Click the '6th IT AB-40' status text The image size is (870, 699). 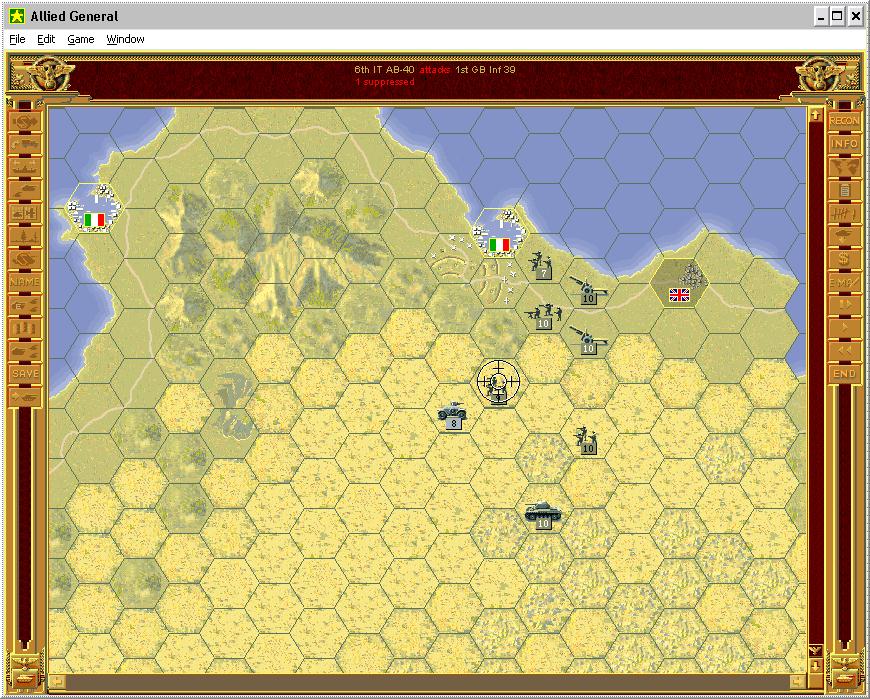click(385, 69)
